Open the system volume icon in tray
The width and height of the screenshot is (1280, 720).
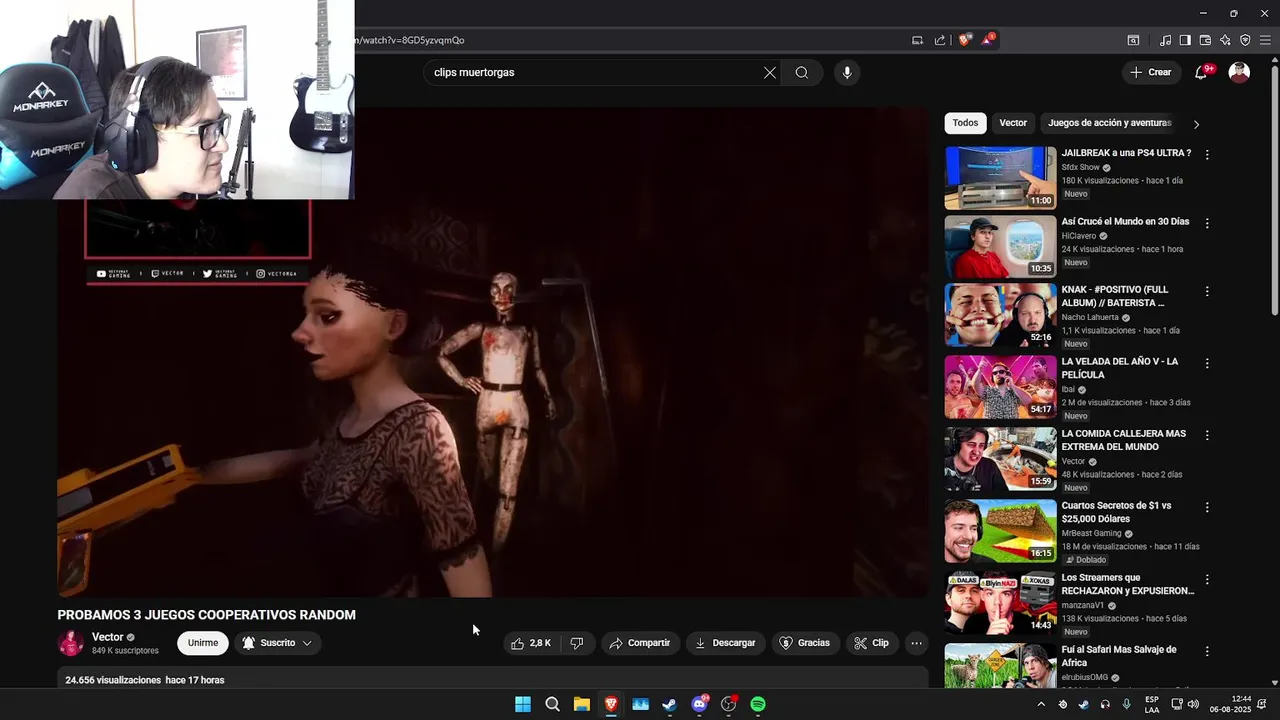(x=1193, y=704)
